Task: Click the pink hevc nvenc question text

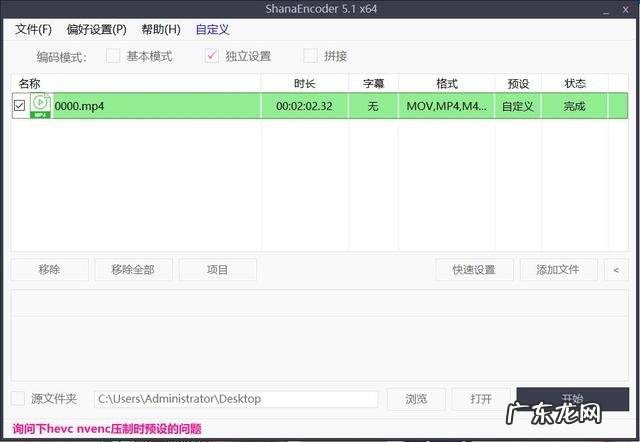Action: click(107, 429)
